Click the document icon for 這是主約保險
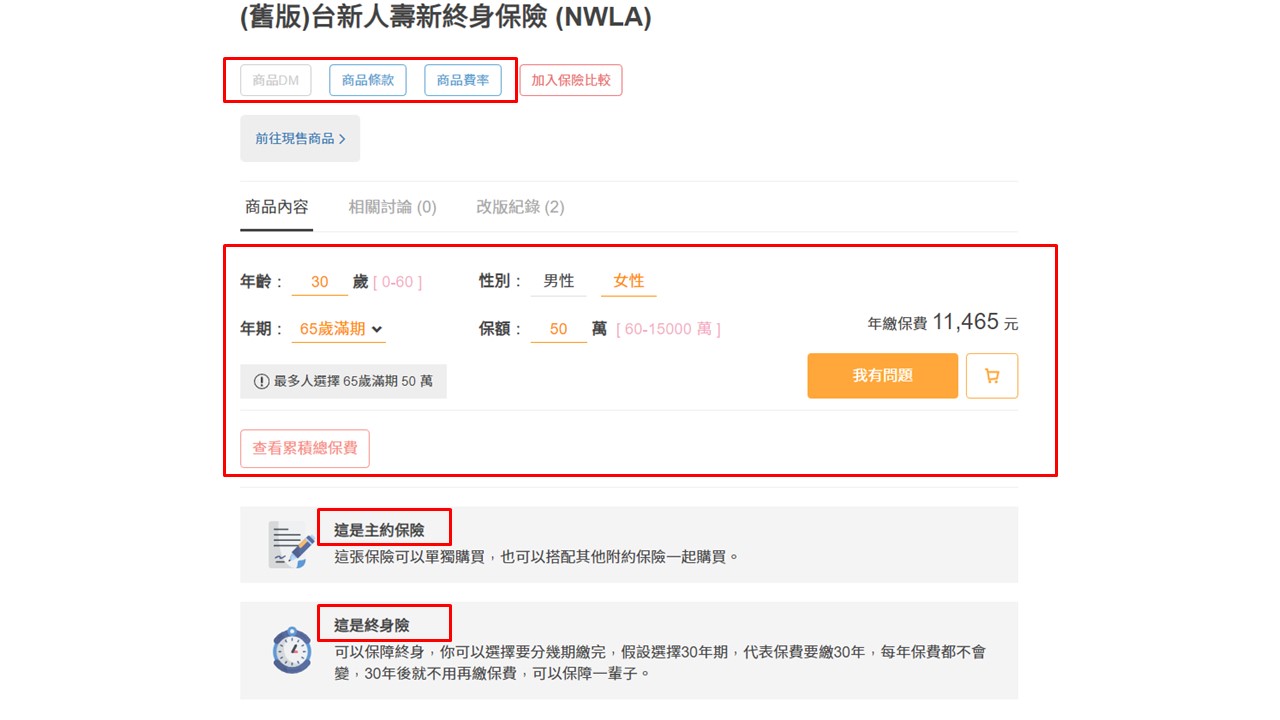 (291, 545)
